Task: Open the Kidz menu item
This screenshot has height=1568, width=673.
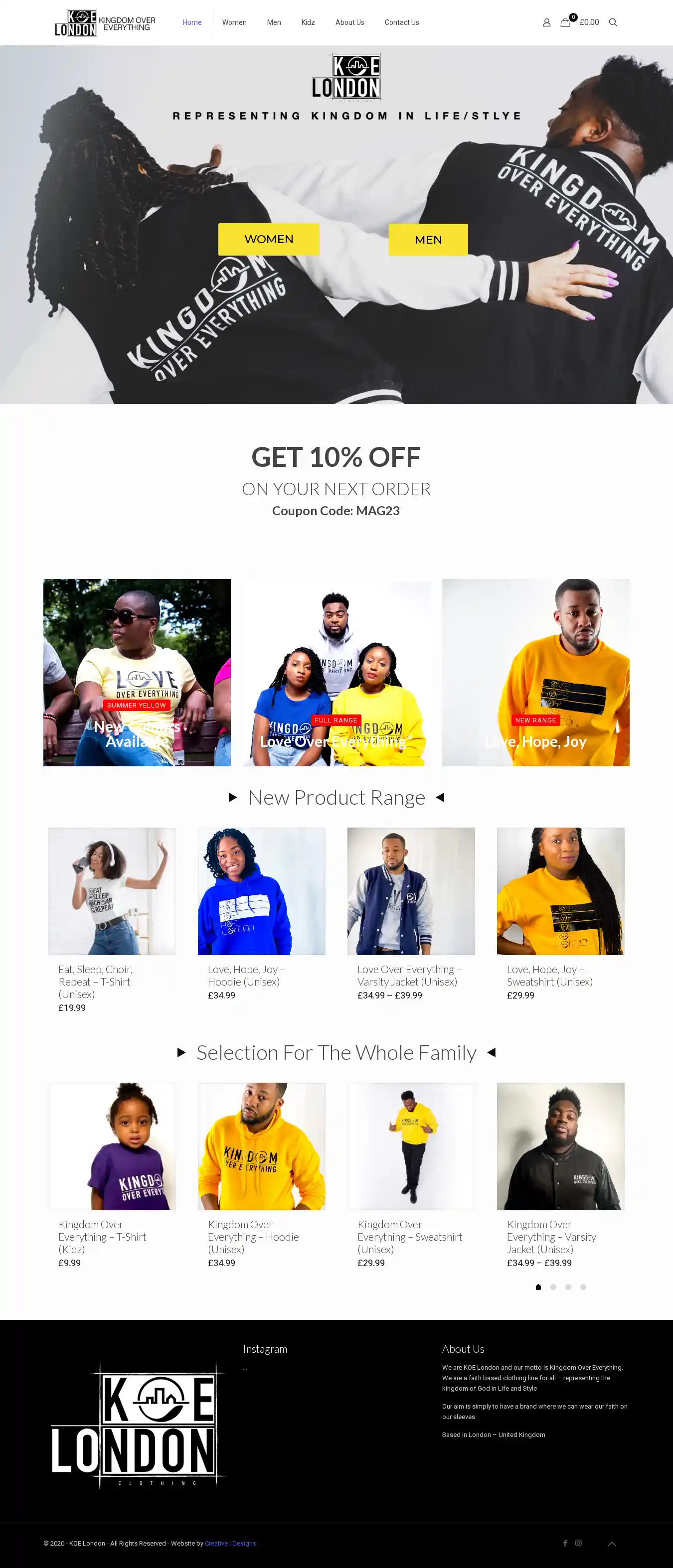Action: click(308, 22)
